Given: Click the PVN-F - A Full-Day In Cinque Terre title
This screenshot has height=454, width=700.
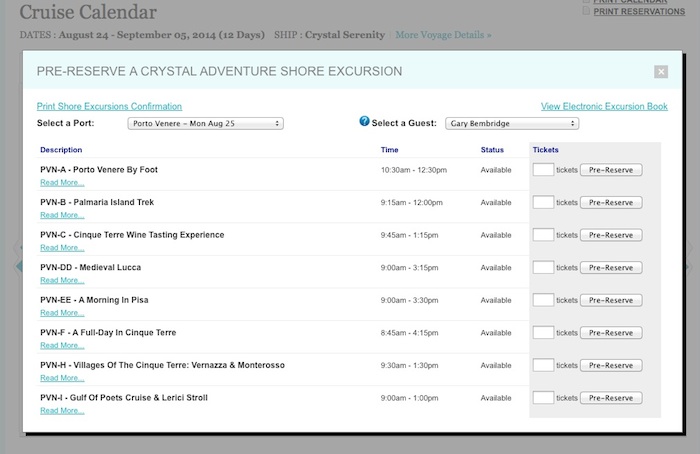Looking at the screenshot, I should 108,333.
